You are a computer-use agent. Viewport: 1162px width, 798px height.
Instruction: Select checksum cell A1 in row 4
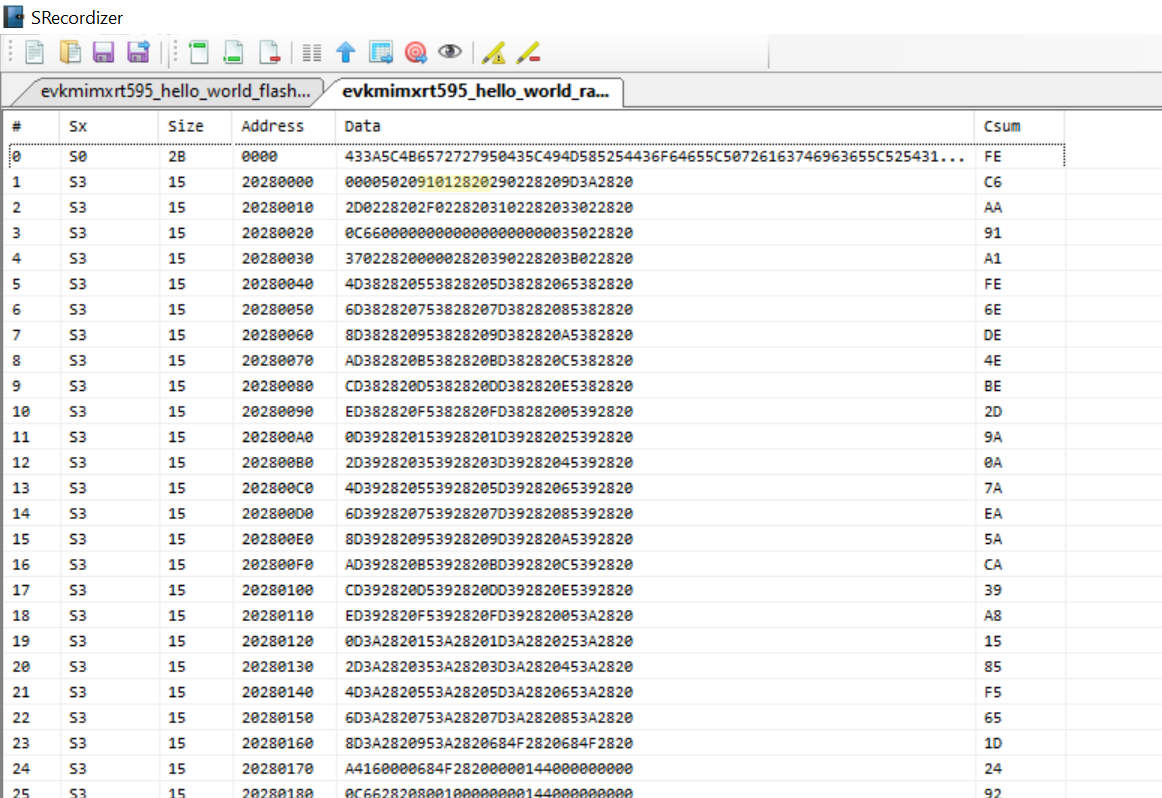[x=1019, y=259]
